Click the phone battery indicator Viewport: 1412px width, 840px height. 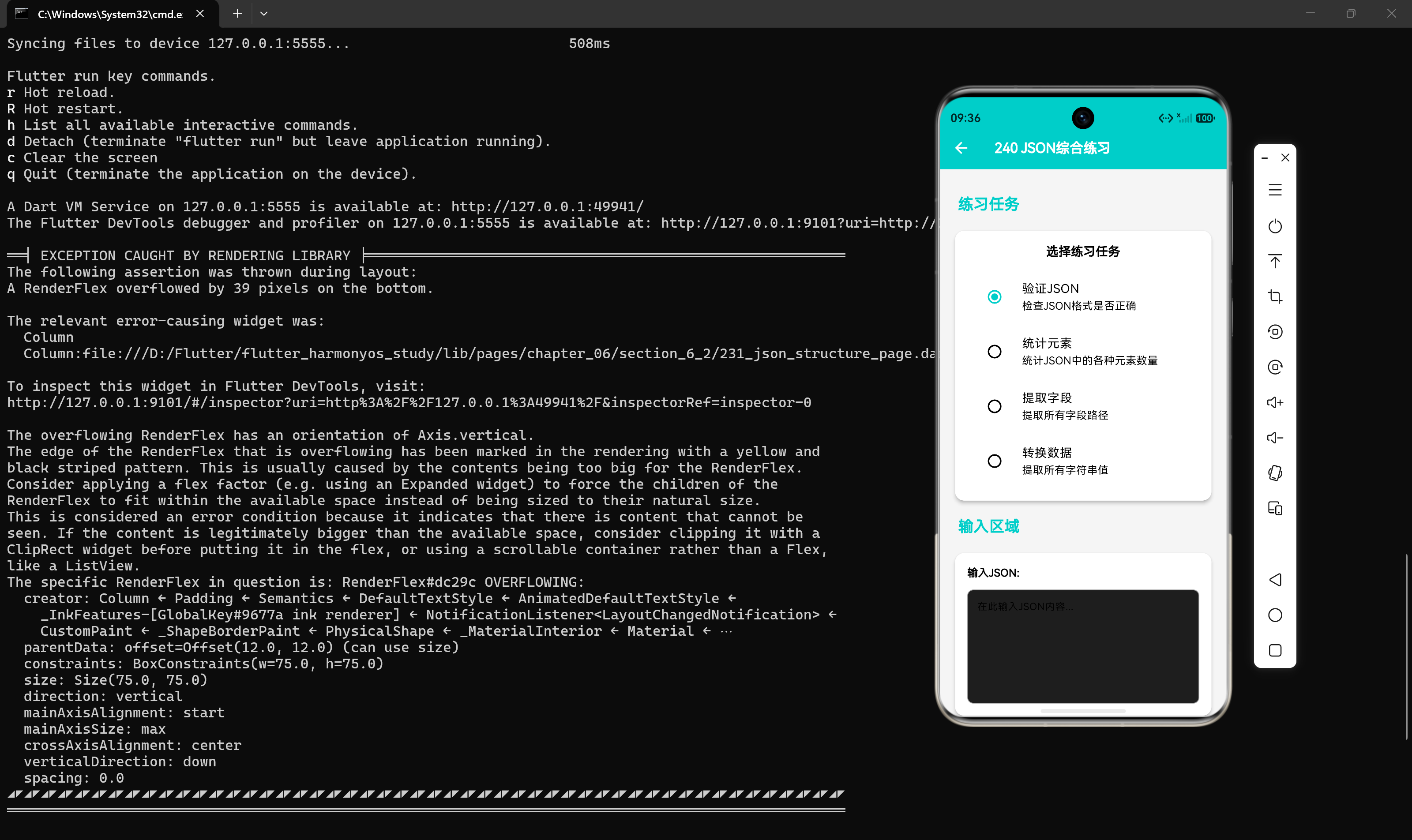1205,118
